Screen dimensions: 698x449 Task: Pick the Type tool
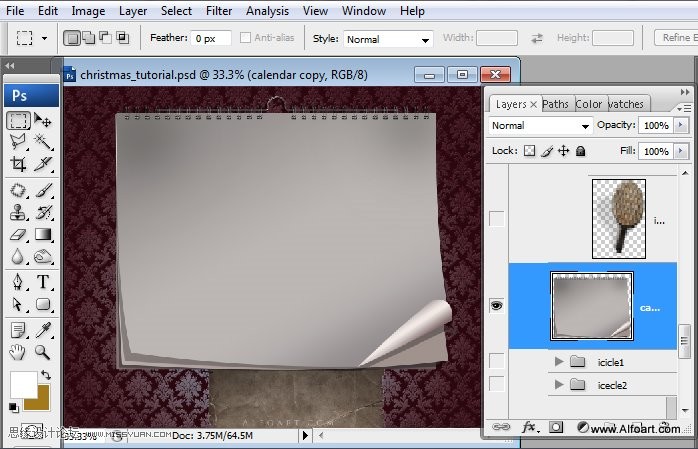(43, 281)
